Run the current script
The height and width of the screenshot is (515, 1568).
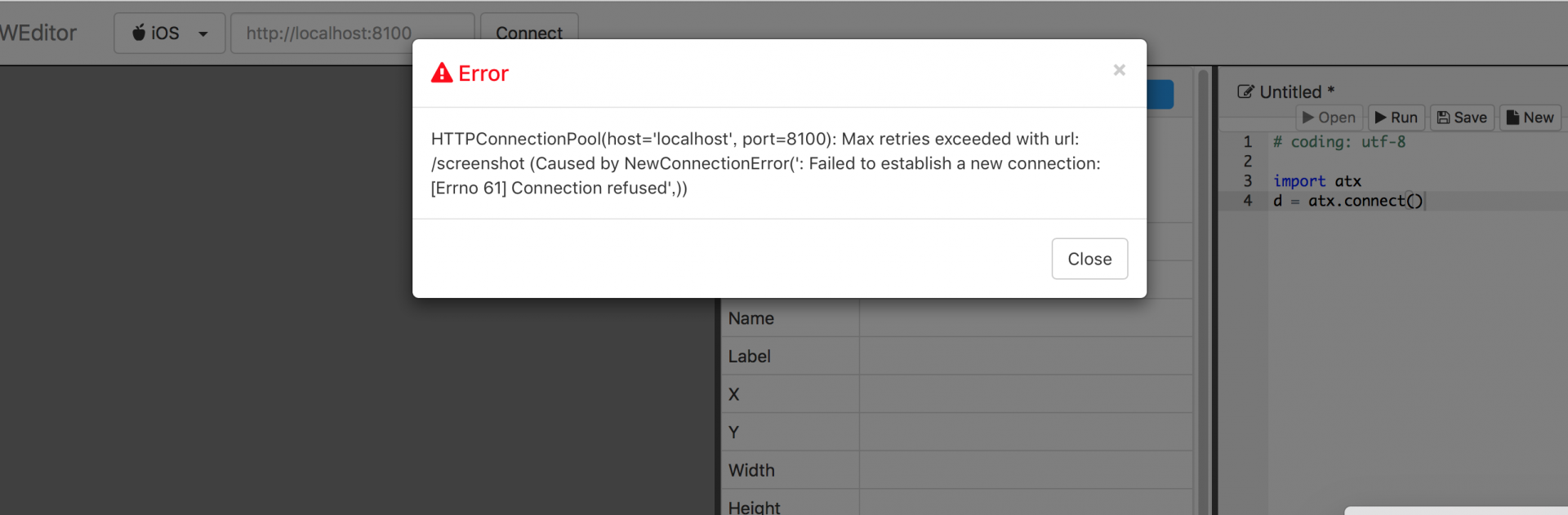tap(1396, 118)
